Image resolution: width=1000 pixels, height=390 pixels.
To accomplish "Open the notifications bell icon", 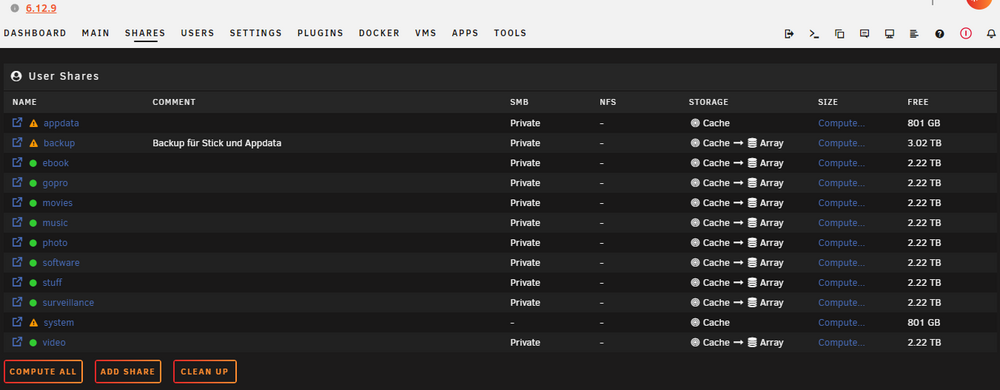I will tap(990, 34).
